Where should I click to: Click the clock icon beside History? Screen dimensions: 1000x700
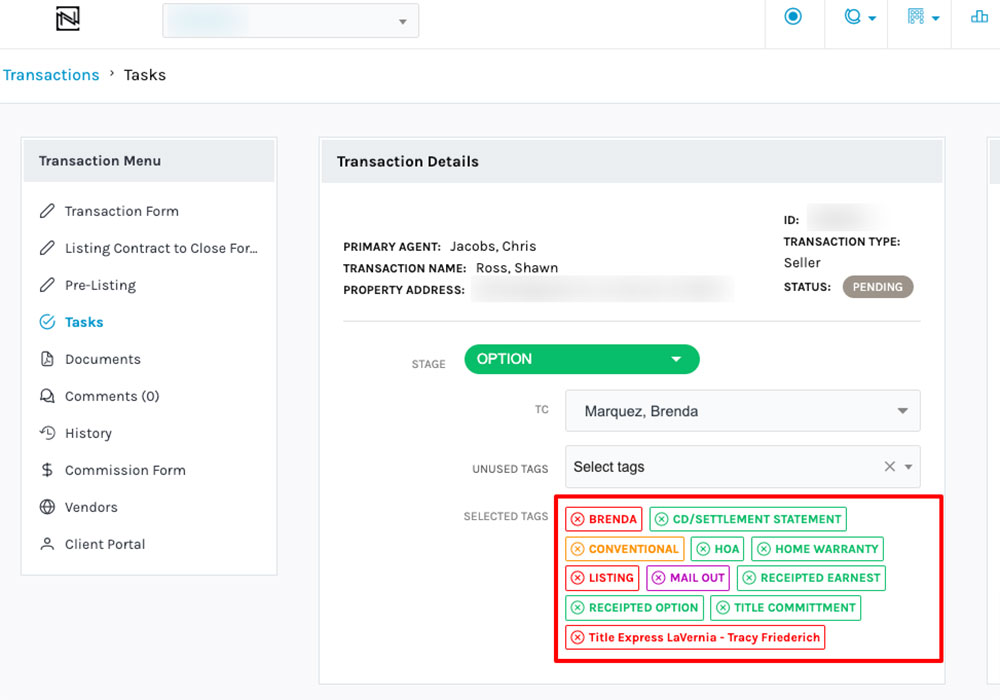(x=47, y=433)
